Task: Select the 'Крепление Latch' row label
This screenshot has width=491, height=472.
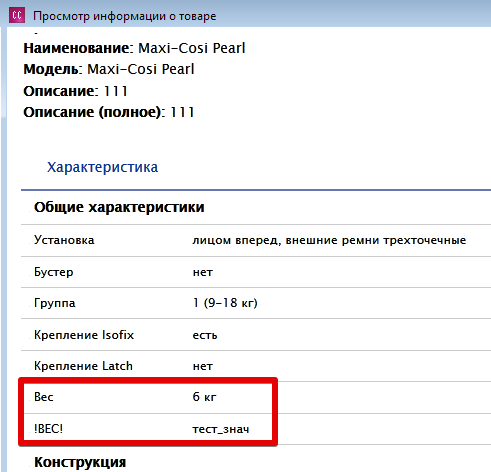Action: (x=83, y=366)
